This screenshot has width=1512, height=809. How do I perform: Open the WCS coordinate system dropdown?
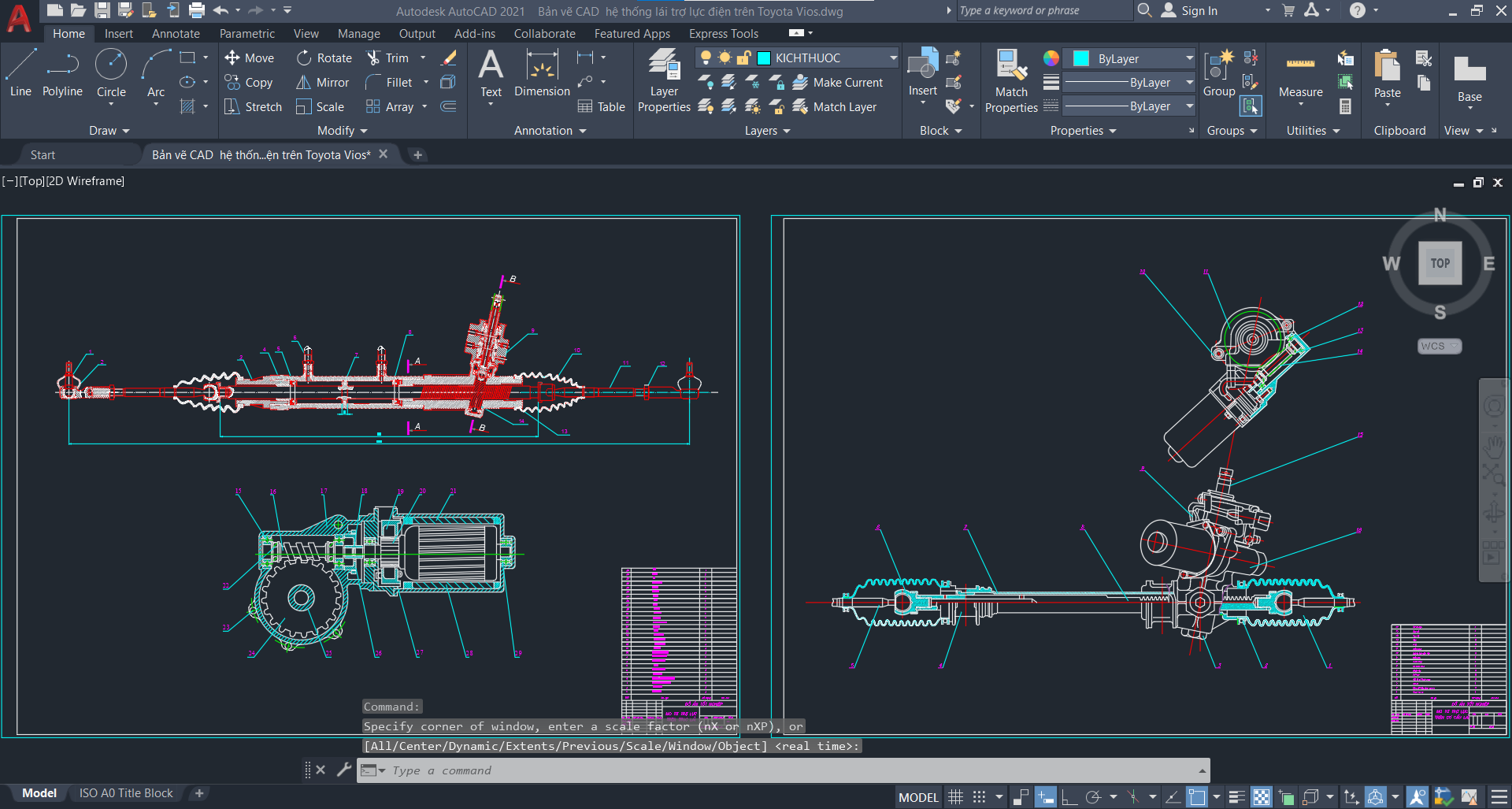[1440, 346]
